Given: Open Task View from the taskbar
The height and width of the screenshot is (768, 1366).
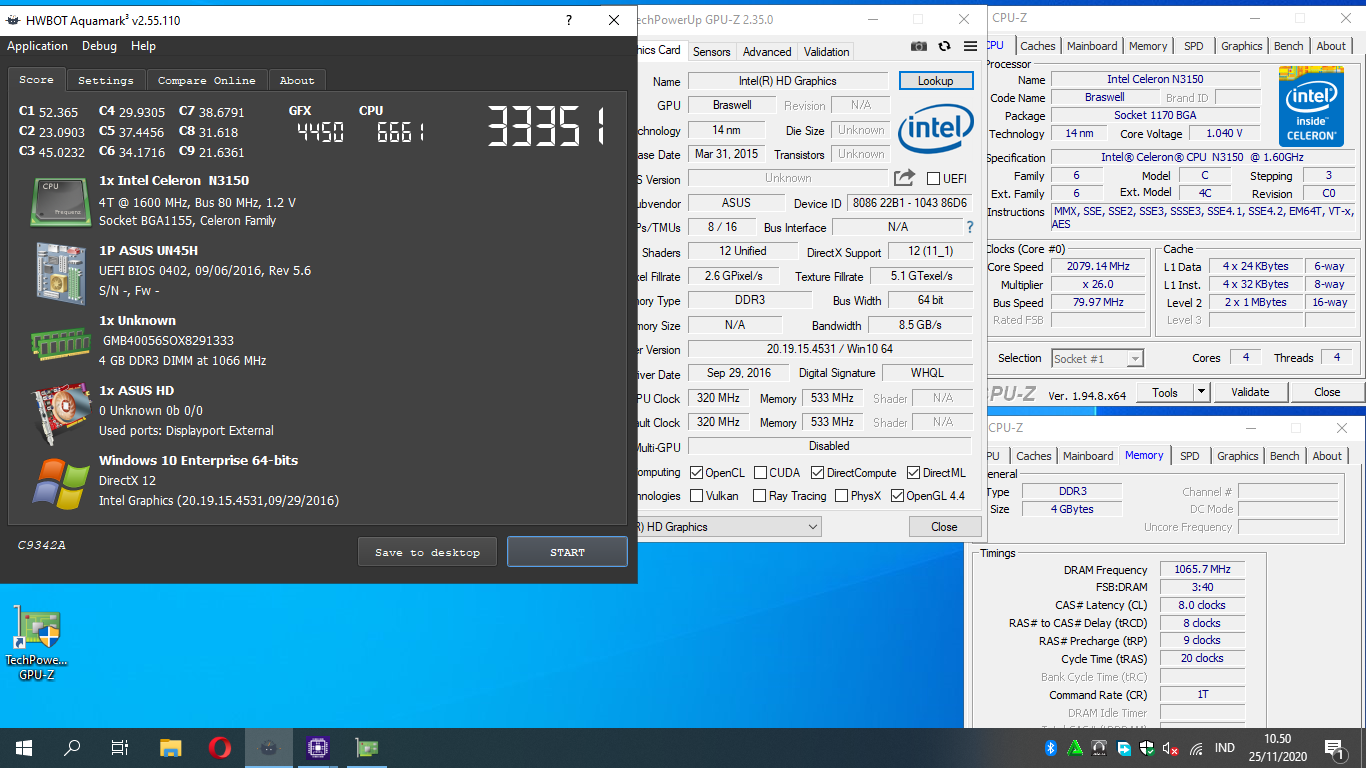Looking at the screenshot, I should point(120,747).
